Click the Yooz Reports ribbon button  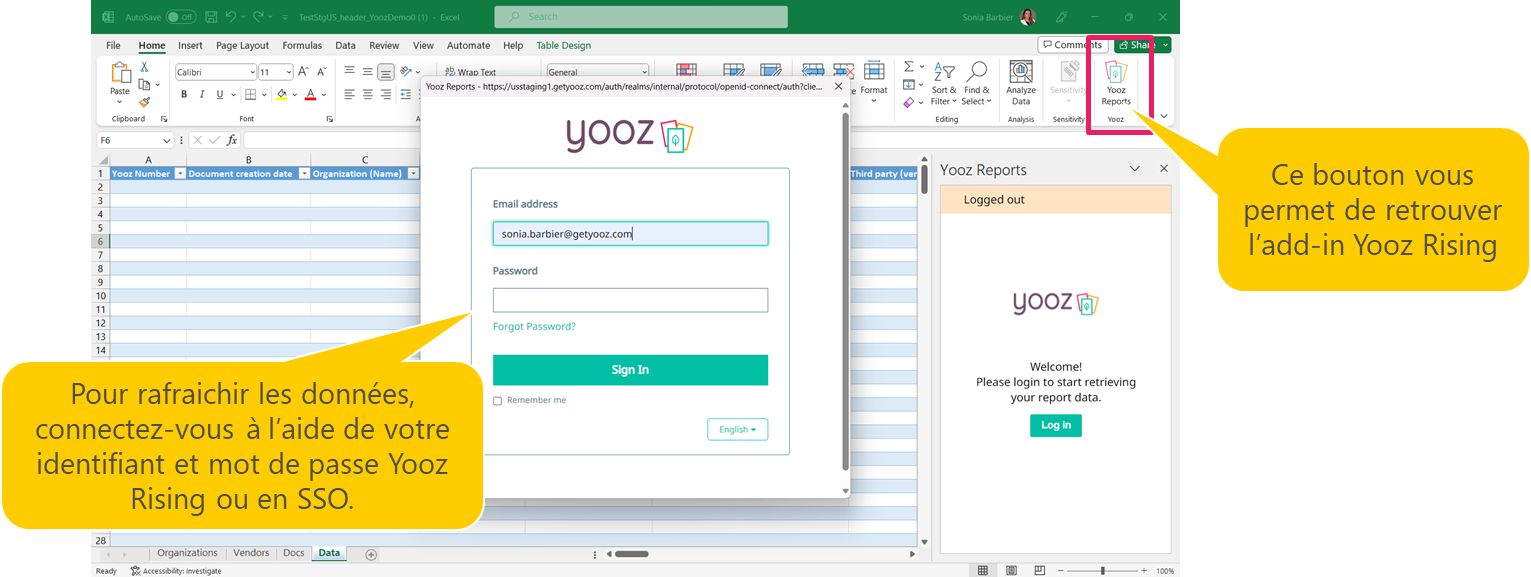click(1116, 82)
